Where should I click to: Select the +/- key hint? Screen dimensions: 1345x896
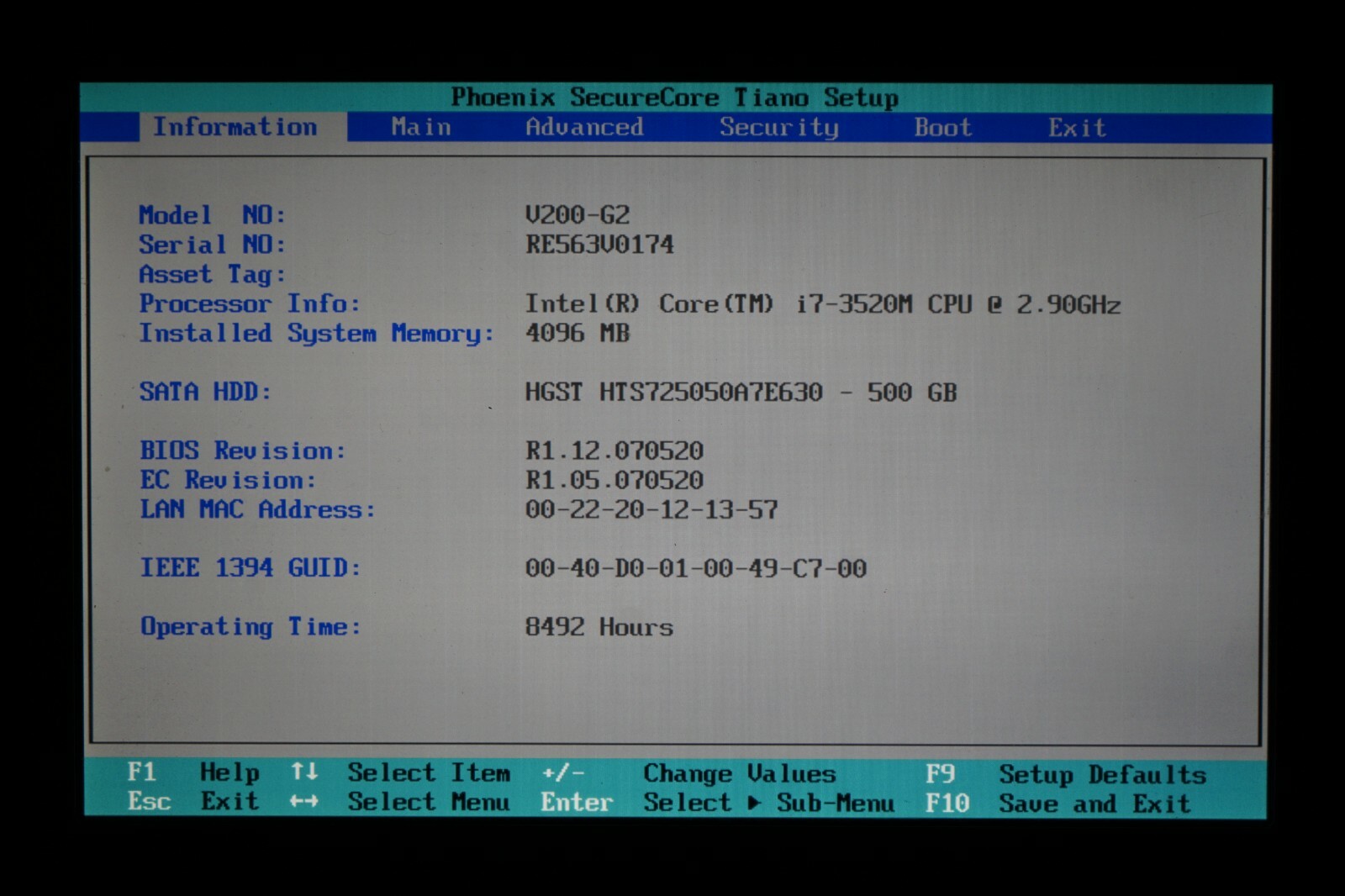(x=562, y=772)
